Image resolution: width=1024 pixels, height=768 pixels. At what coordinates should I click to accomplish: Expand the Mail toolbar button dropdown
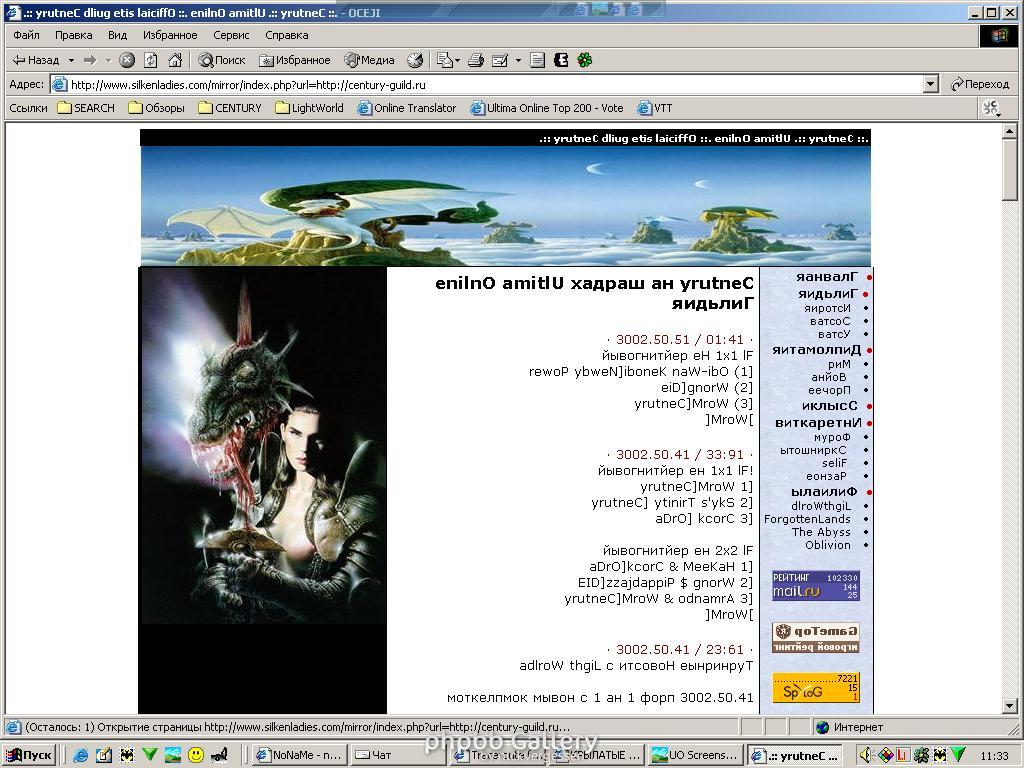tap(457, 60)
